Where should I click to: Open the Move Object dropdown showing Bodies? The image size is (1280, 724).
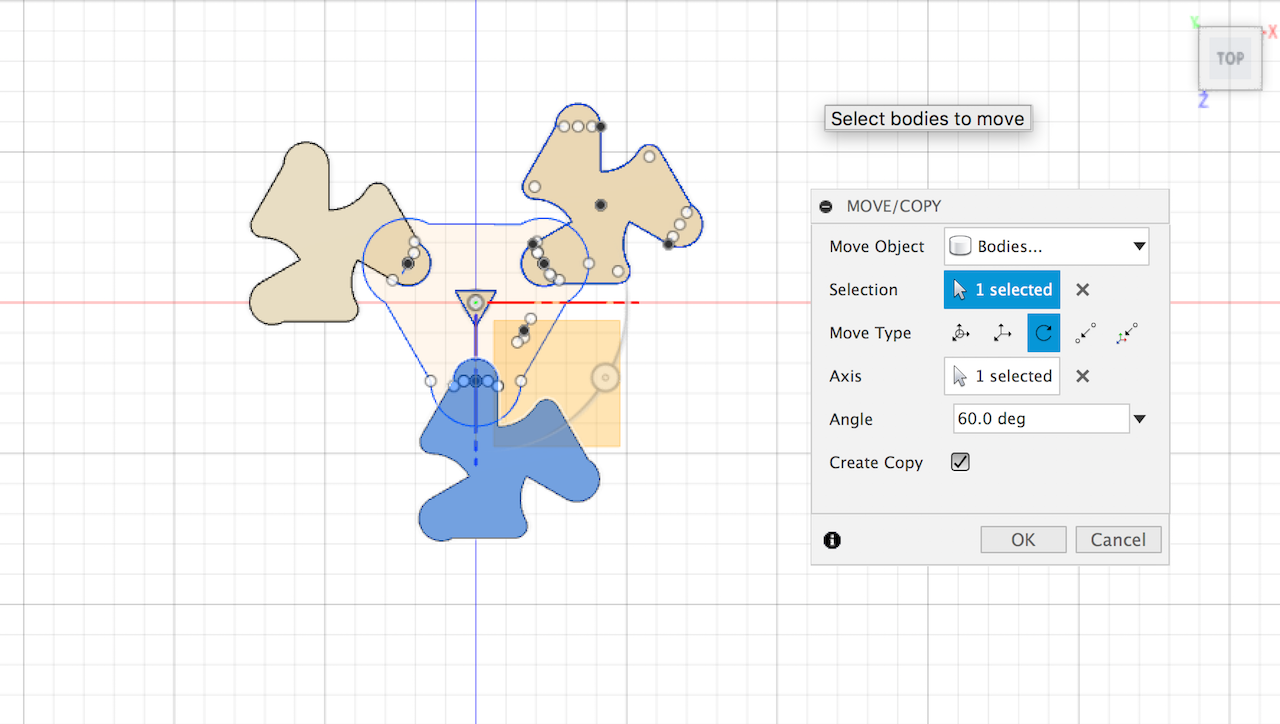coord(1046,246)
